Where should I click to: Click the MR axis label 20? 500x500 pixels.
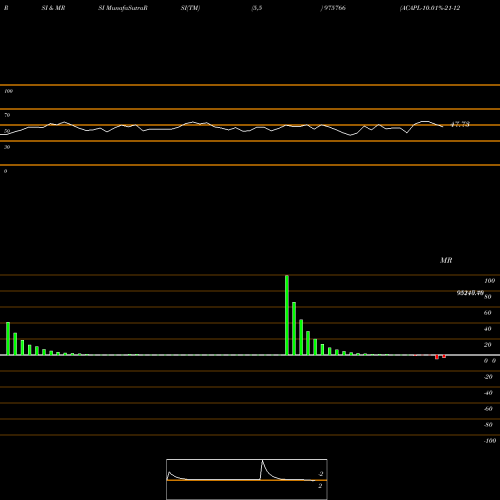coord(487,345)
